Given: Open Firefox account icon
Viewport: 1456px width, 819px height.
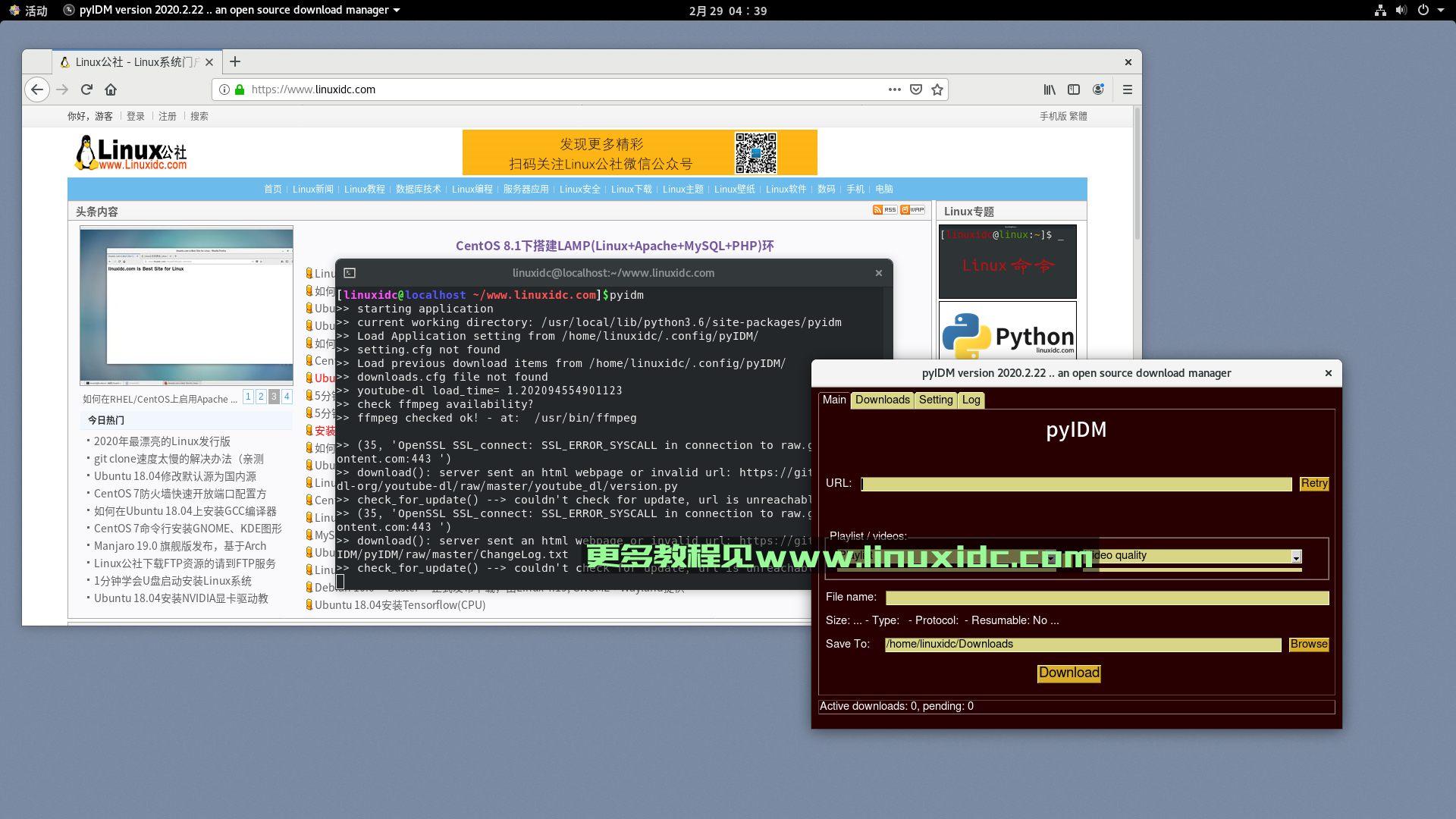Looking at the screenshot, I should [1098, 89].
